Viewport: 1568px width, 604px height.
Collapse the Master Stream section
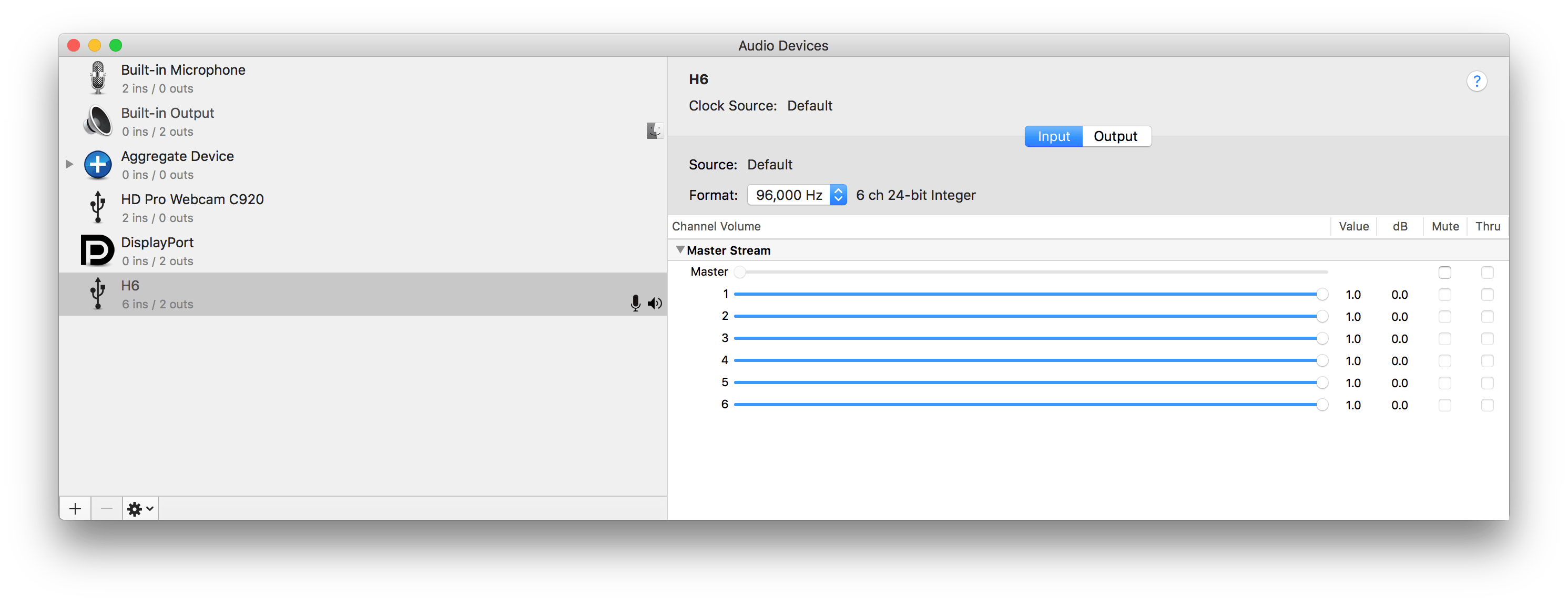tap(680, 249)
